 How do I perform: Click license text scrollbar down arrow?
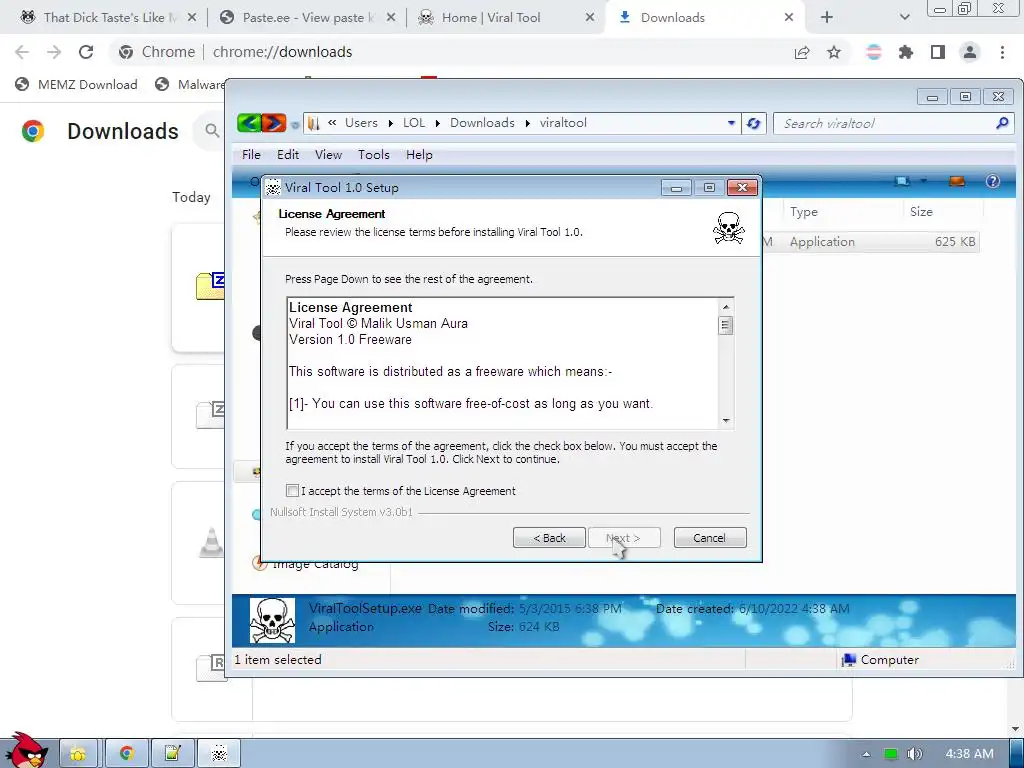pyautogui.click(x=726, y=421)
